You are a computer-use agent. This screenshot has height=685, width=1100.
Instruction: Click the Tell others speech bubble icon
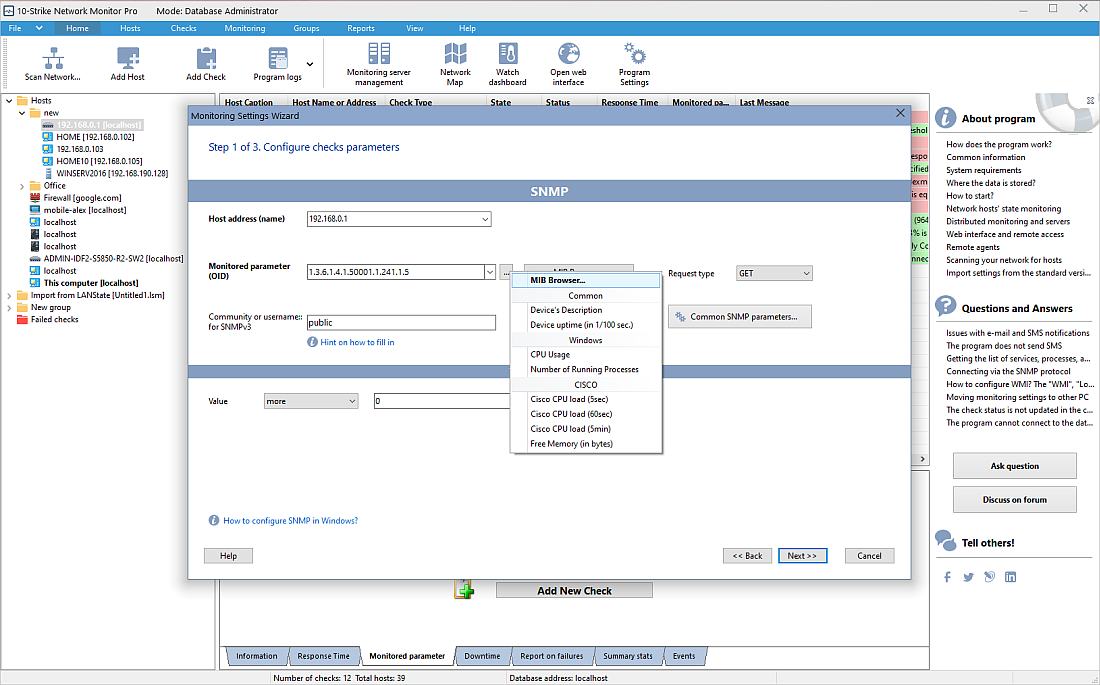coord(945,541)
